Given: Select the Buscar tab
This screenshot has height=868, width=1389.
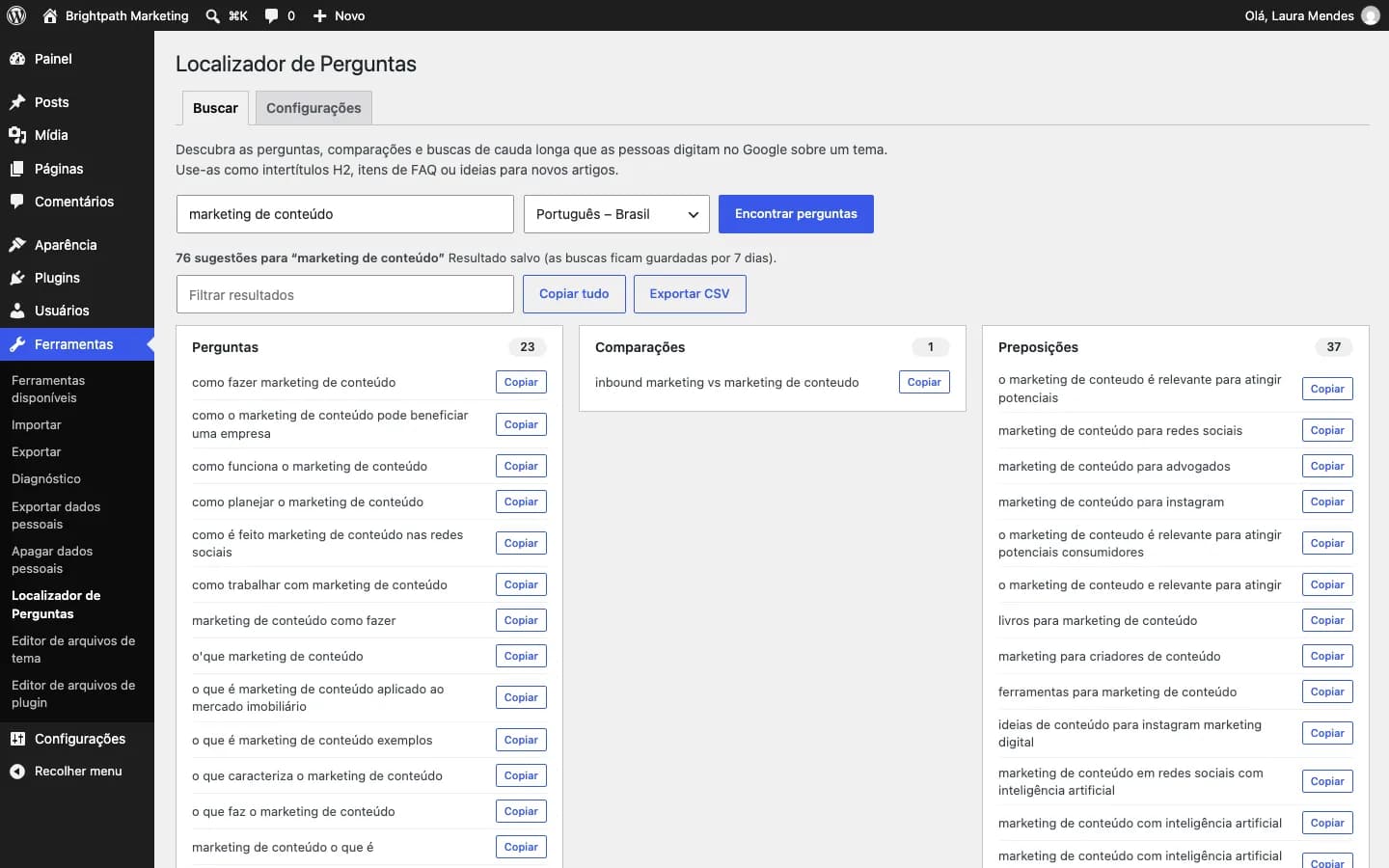Looking at the screenshot, I should tap(215, 108).
